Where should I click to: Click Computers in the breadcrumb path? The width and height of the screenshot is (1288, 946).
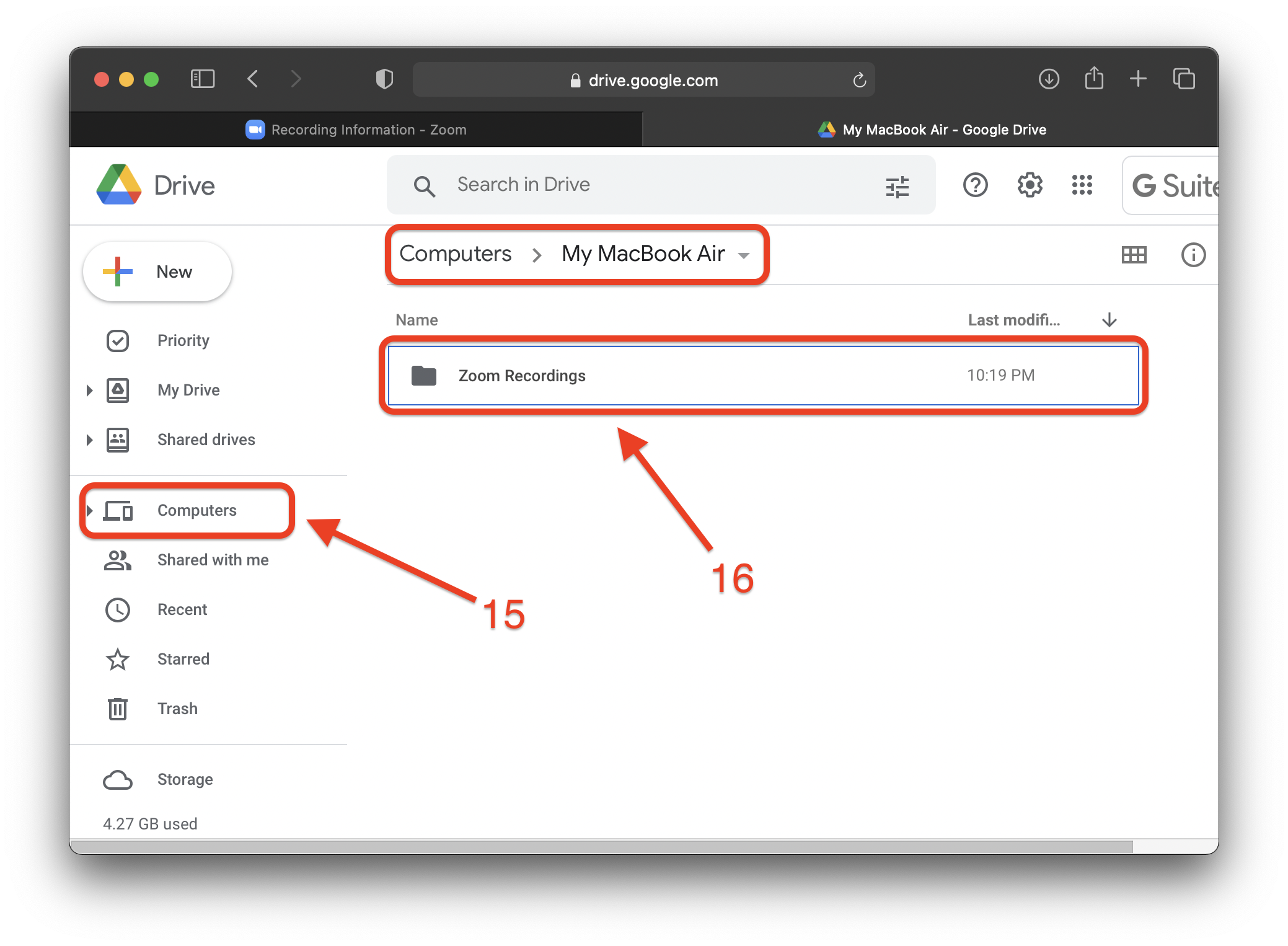coord(456,254)
